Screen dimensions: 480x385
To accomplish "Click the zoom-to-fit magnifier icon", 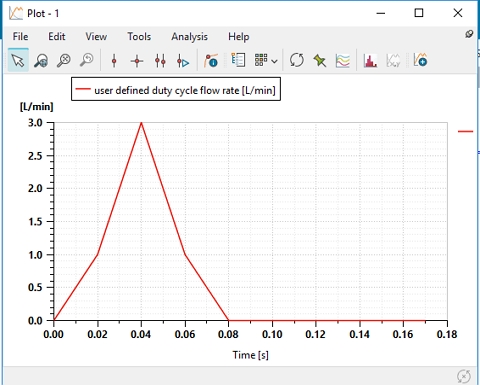I will coord(64,61).
